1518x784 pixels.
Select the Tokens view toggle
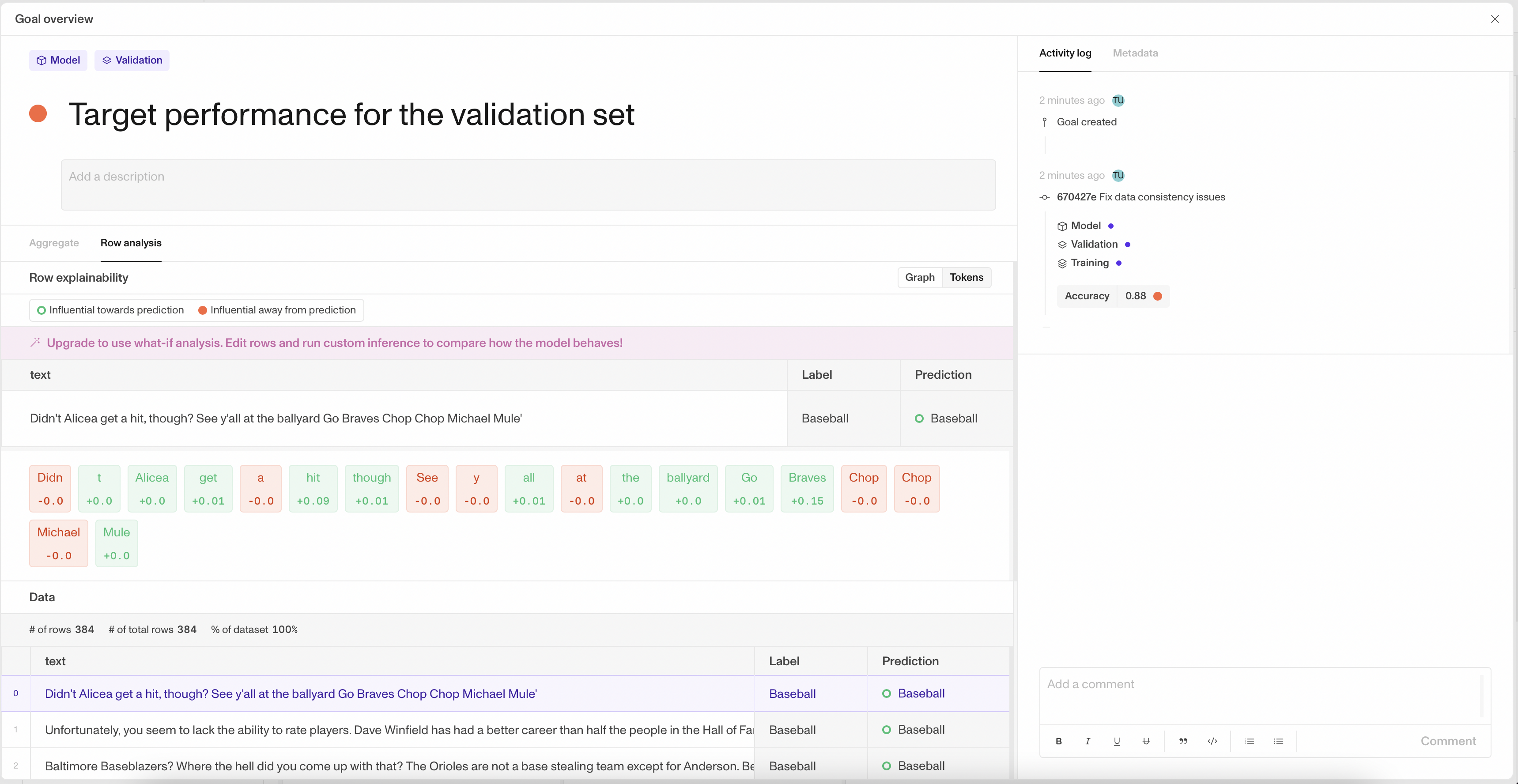pos(966,277)
